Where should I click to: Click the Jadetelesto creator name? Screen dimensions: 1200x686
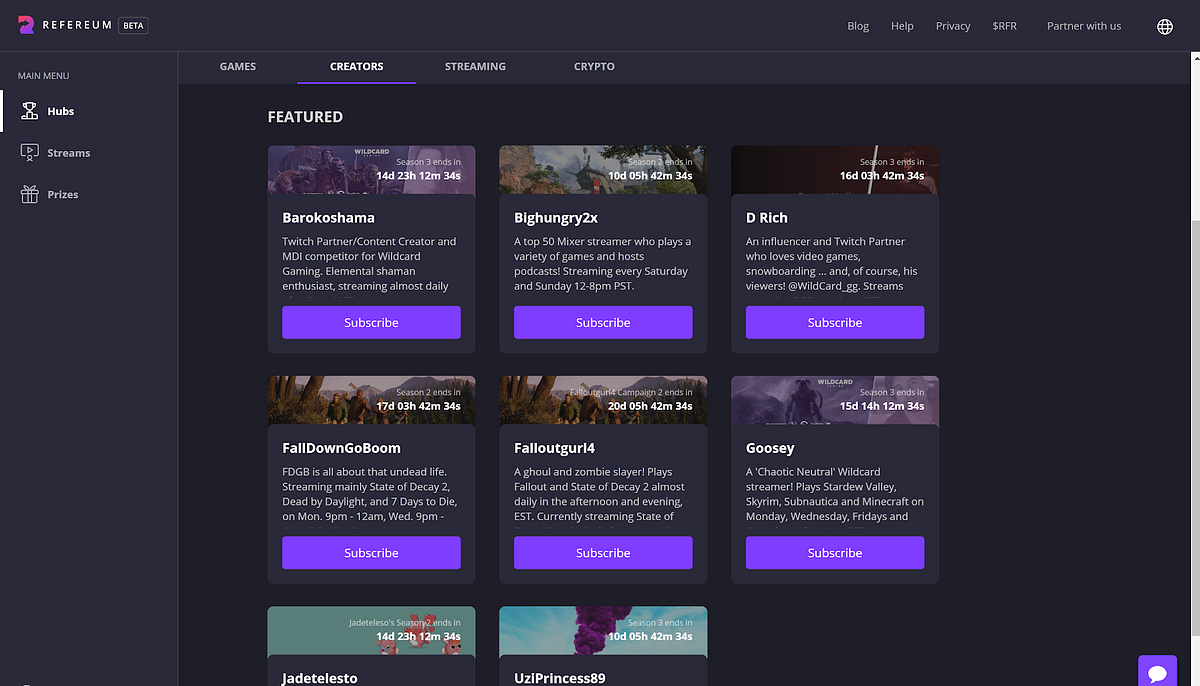pos(320,678)
